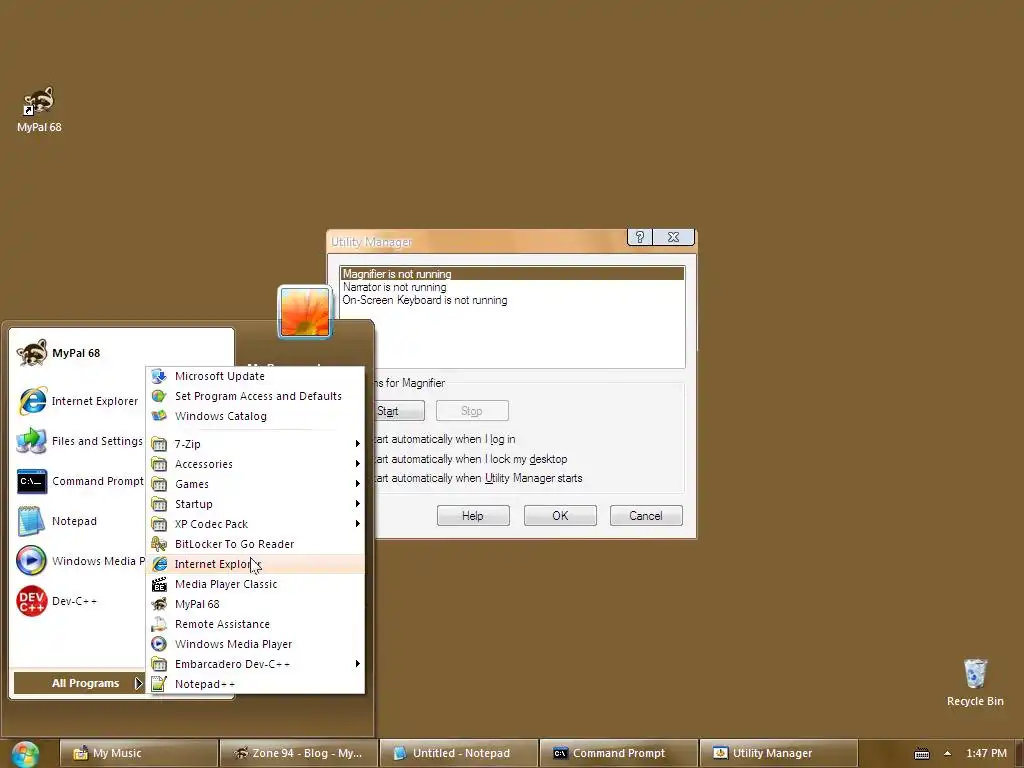Launch Command Prompt from Start menu
This screenshot has width=1024, height=768.
pyautogui.click(x=78, y=481)
